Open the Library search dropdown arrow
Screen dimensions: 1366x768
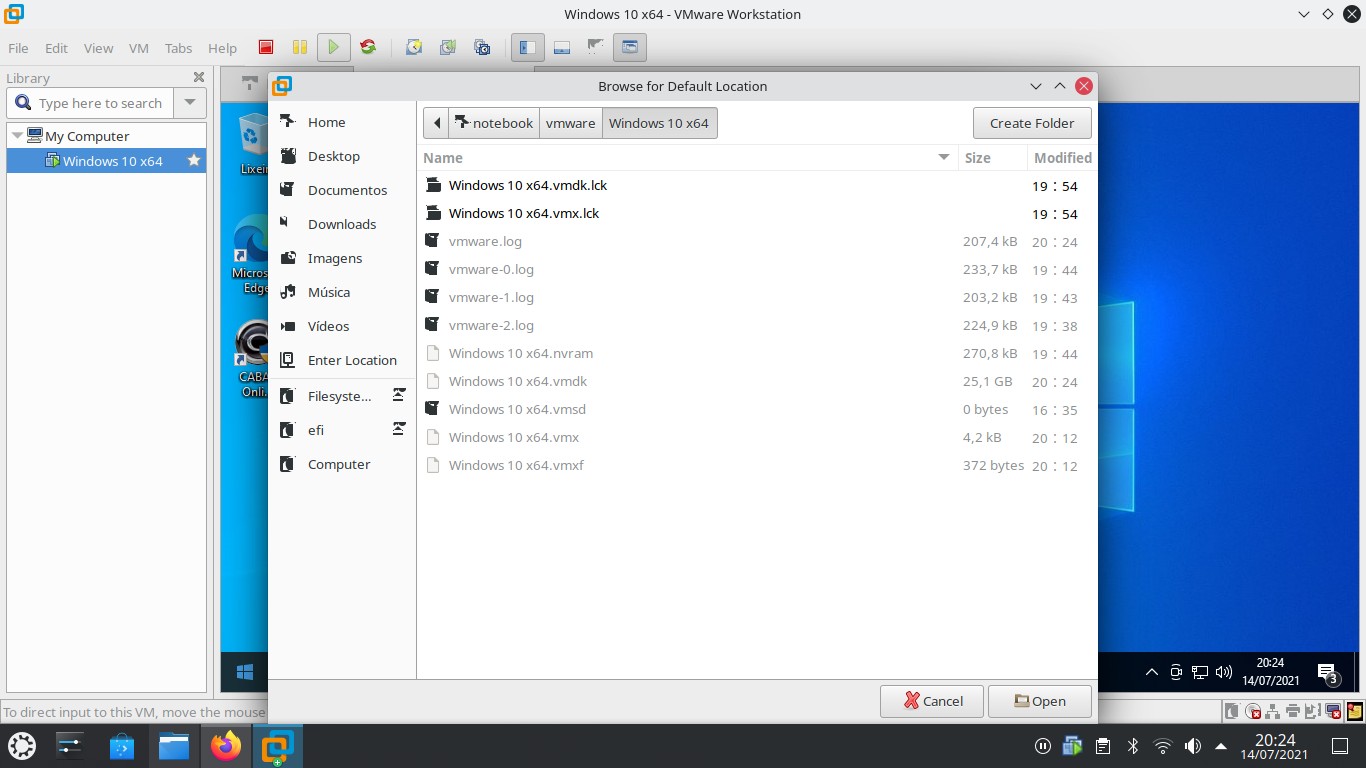pos(190,103)
